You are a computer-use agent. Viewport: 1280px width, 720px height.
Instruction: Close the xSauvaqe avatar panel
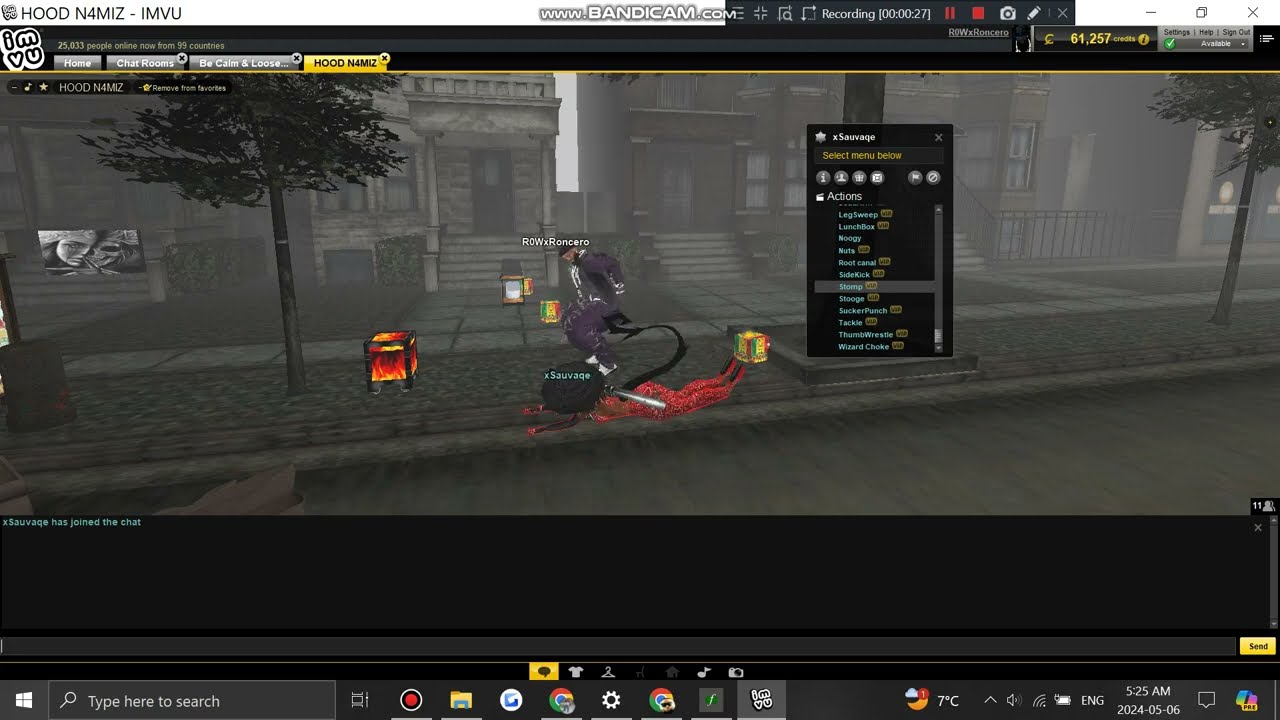tap(938, 137)
